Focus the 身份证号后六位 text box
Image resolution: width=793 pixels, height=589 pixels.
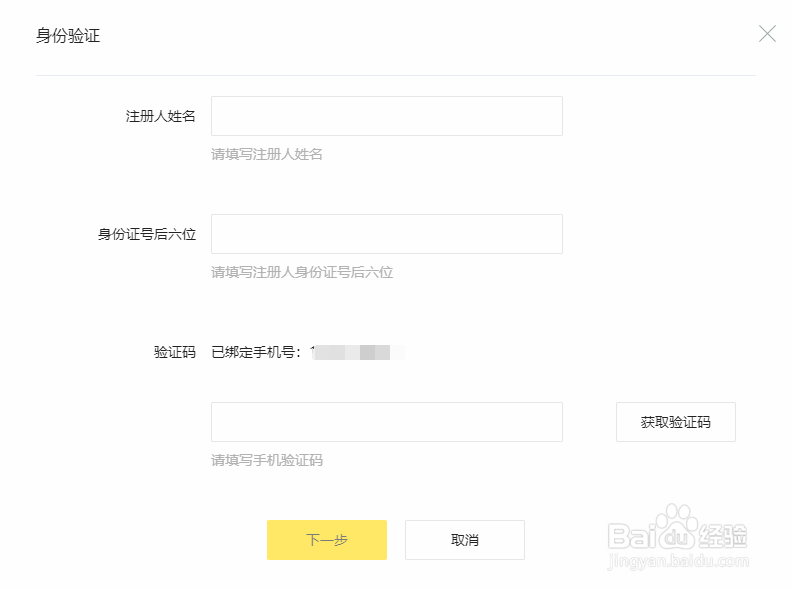point(386,234)
